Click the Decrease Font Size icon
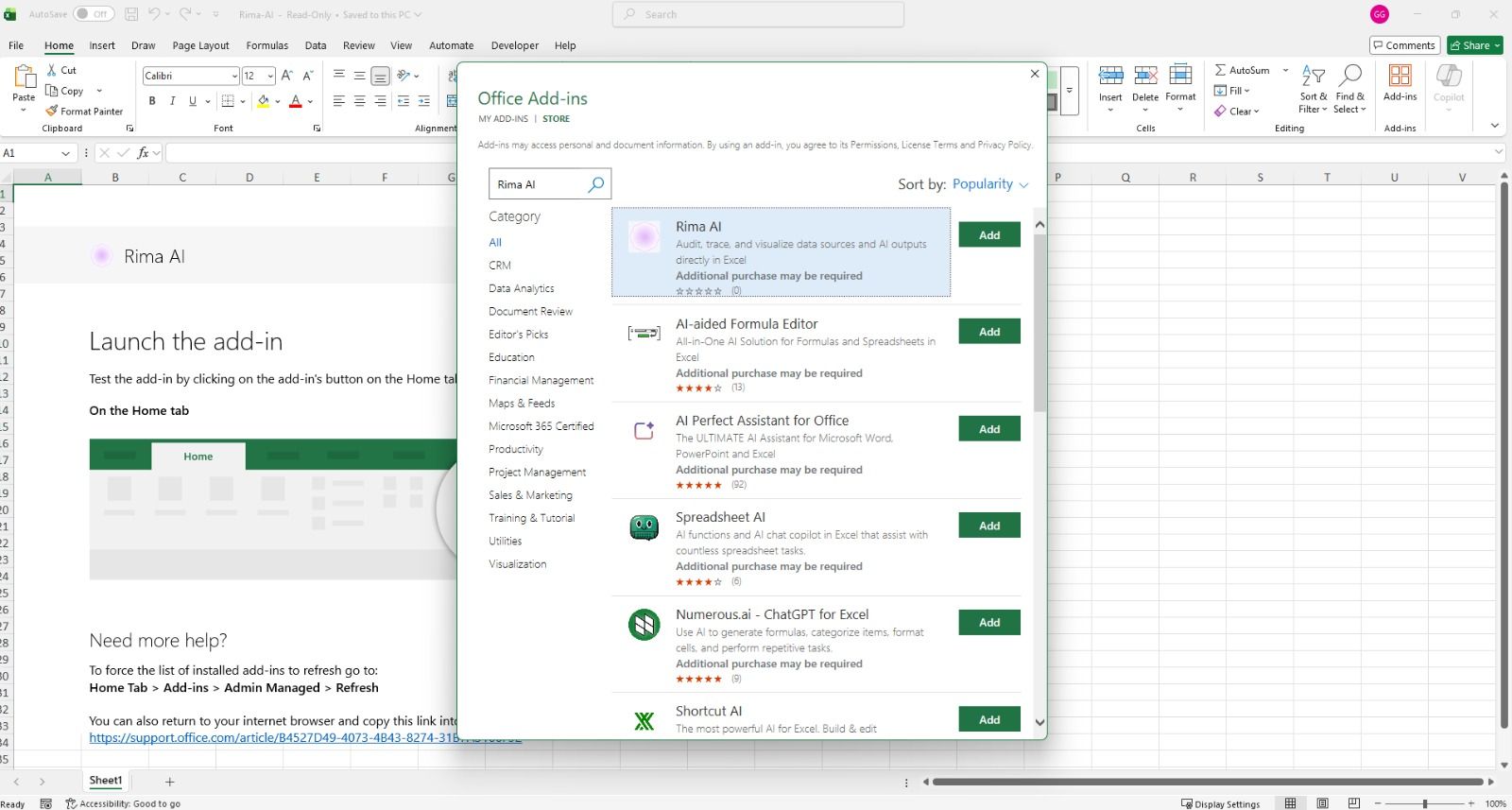1512x810 pixels. tap(307, 76)
